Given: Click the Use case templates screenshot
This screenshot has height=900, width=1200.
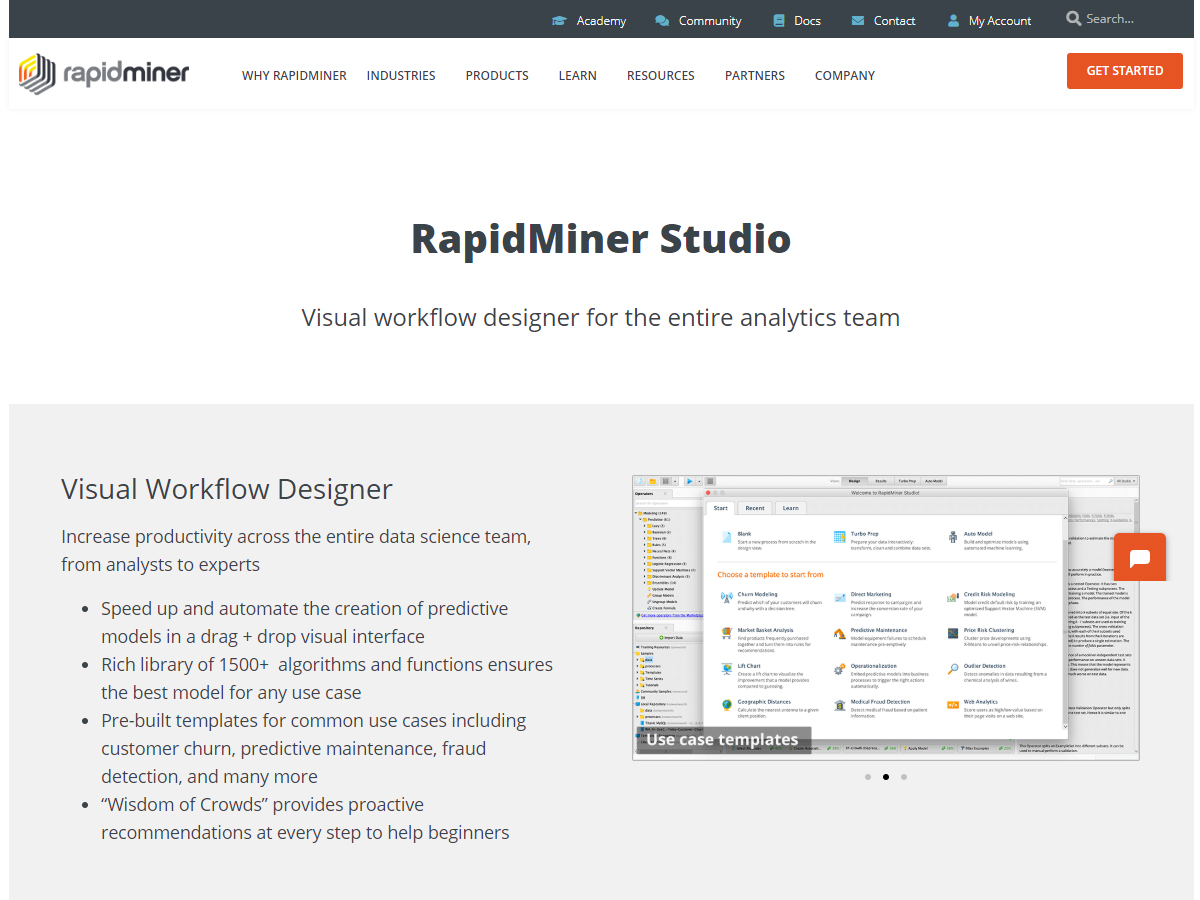Looking at the screenshot, I should click(885, 617).
